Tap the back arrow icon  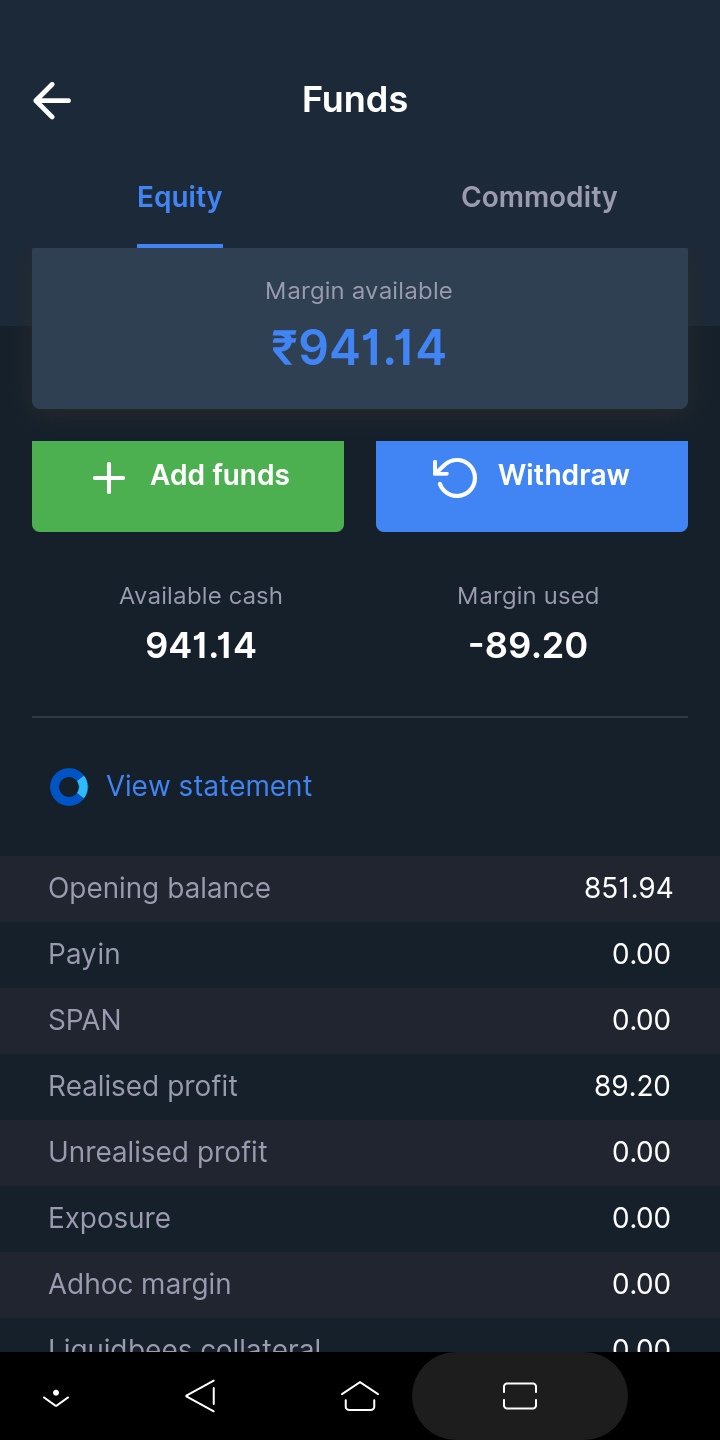click(x=52, y=100)
